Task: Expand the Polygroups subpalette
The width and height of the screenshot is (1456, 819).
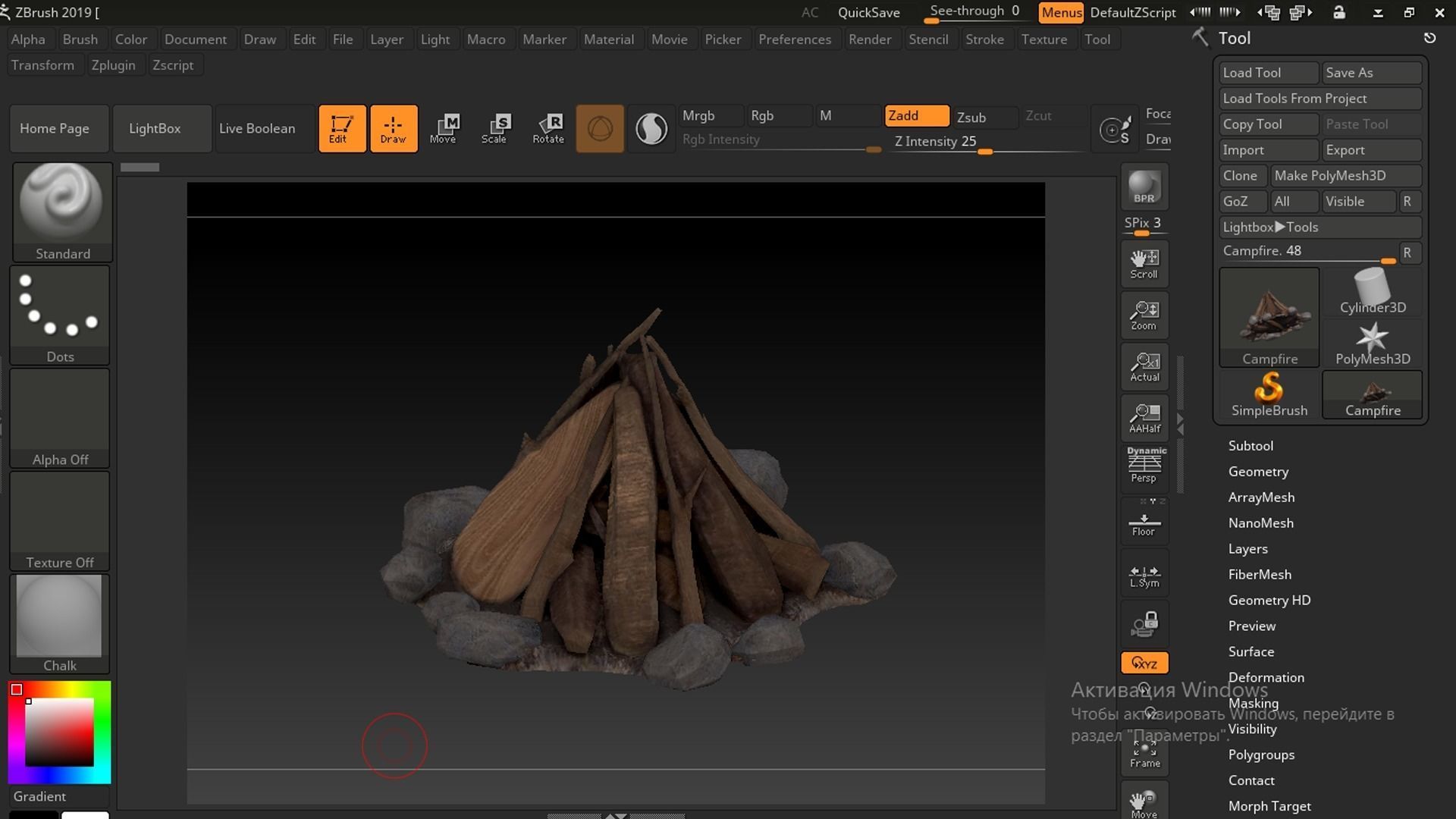Action: point(1261,755)
